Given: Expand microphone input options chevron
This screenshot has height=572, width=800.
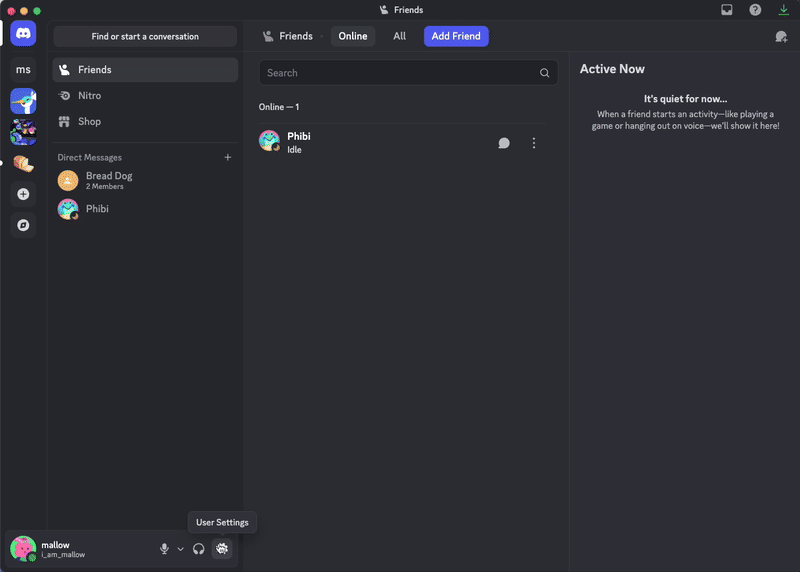Looking at the screenshot, I should [181, 548].
